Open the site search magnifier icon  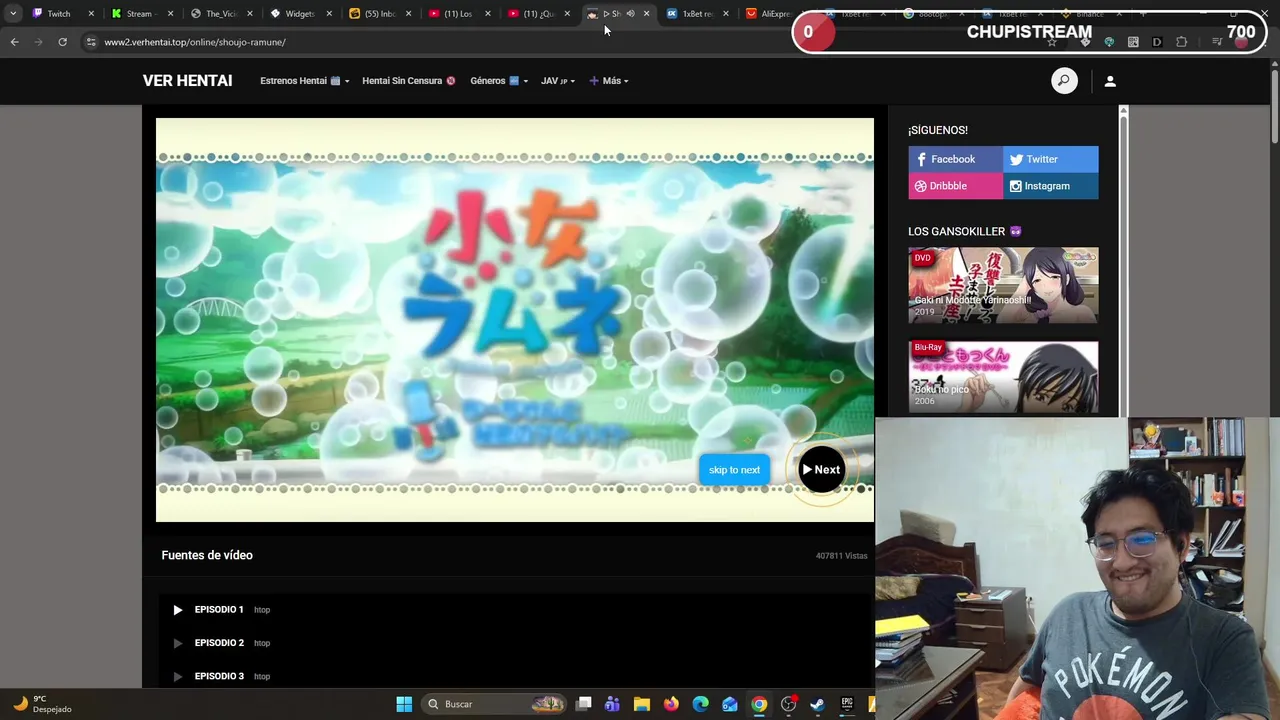click(1064, 81)
